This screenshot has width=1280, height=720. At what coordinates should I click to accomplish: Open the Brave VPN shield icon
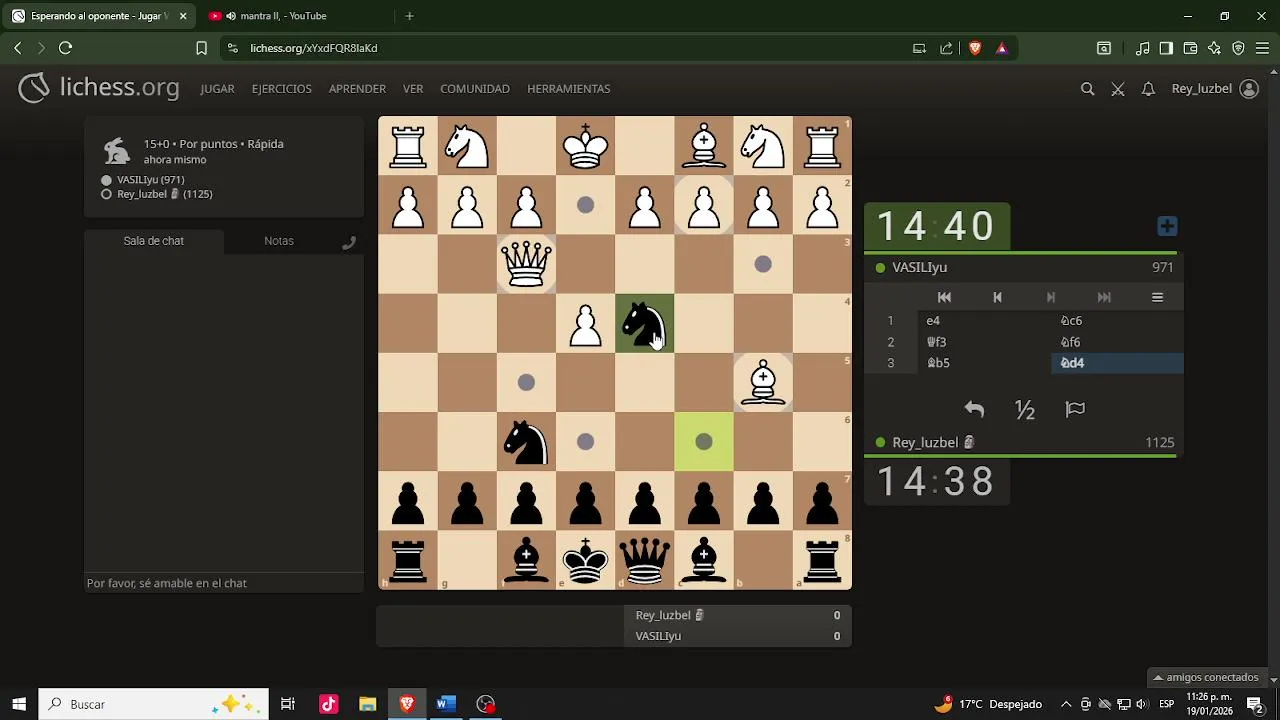[x=1238, y=48]
